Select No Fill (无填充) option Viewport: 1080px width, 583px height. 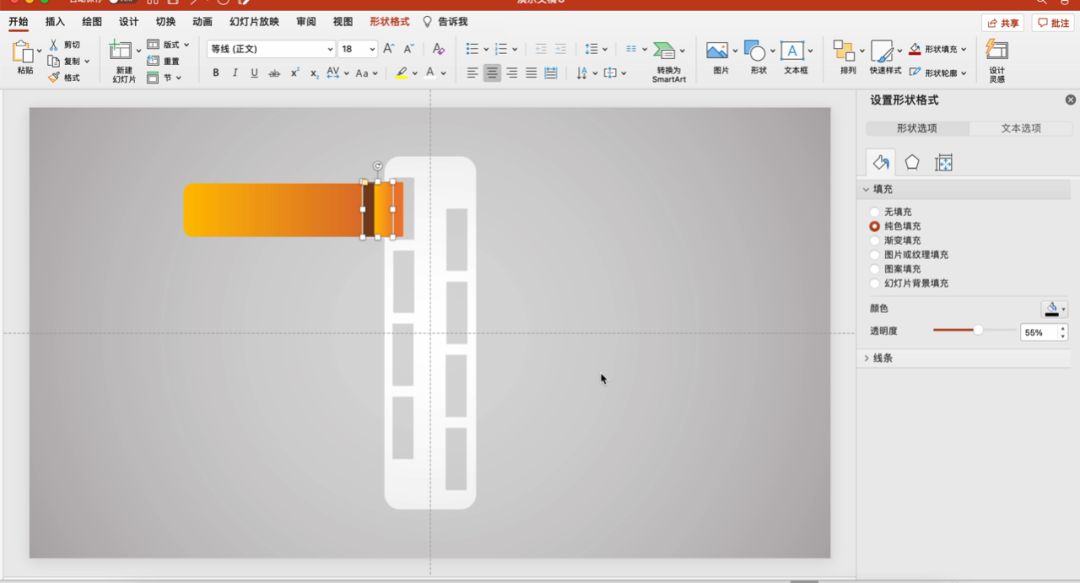[x=875, y=212]
